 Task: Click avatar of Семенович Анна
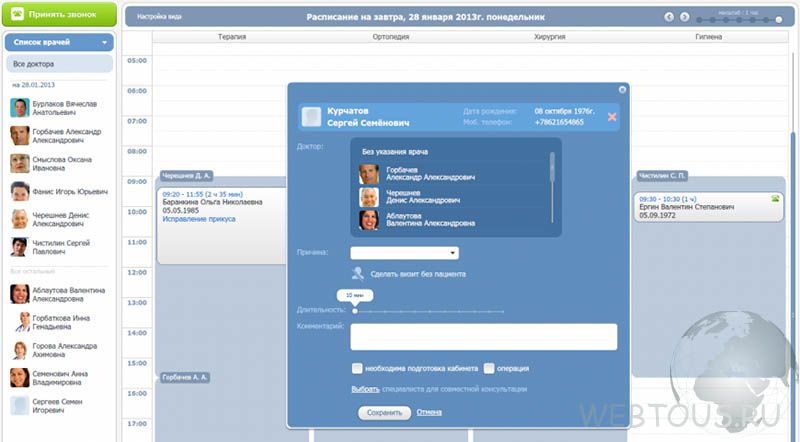[20, 378]
